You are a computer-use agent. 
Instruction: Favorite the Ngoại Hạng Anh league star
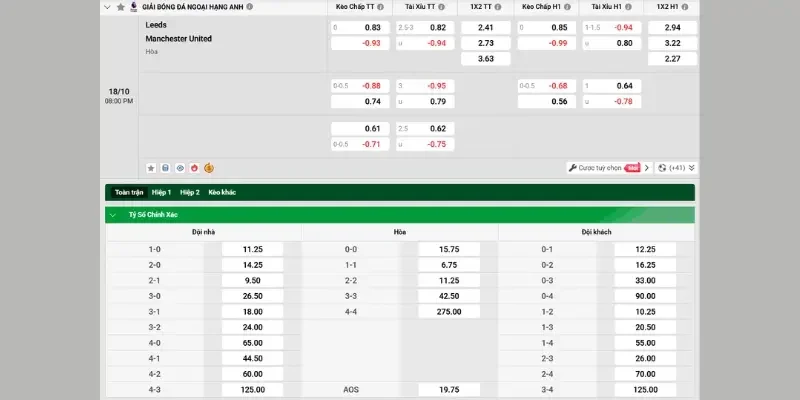click(120, 7)
